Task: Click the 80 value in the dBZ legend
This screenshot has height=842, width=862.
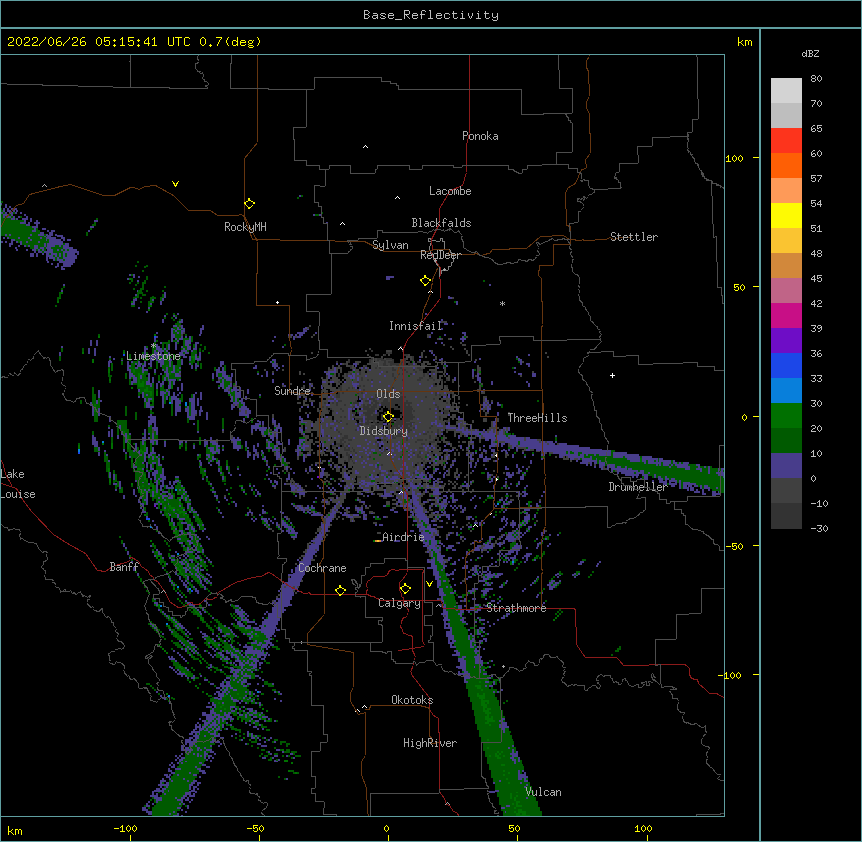Action: pos(816,79)
